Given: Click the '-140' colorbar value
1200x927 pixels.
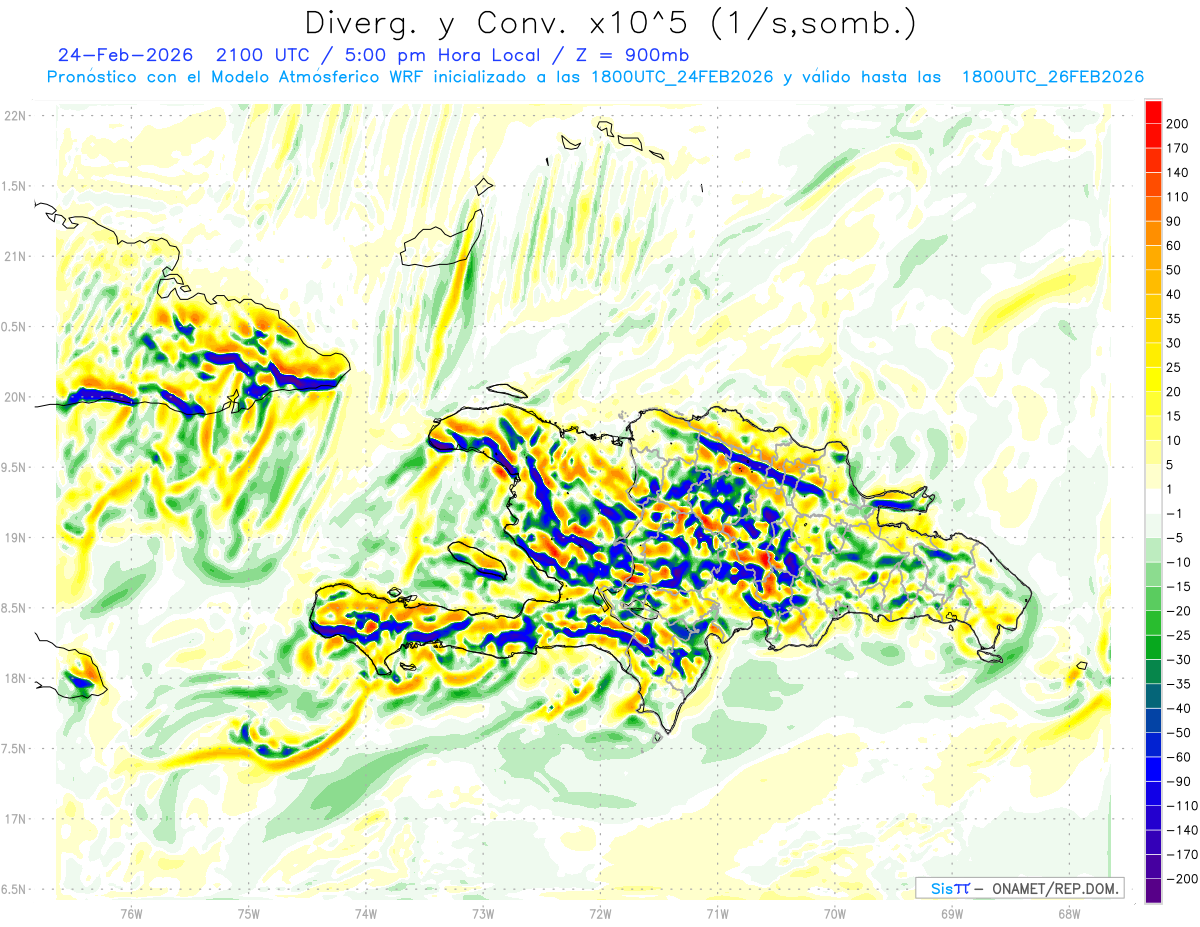Looking at the screenshot, I should point(1182,830).
